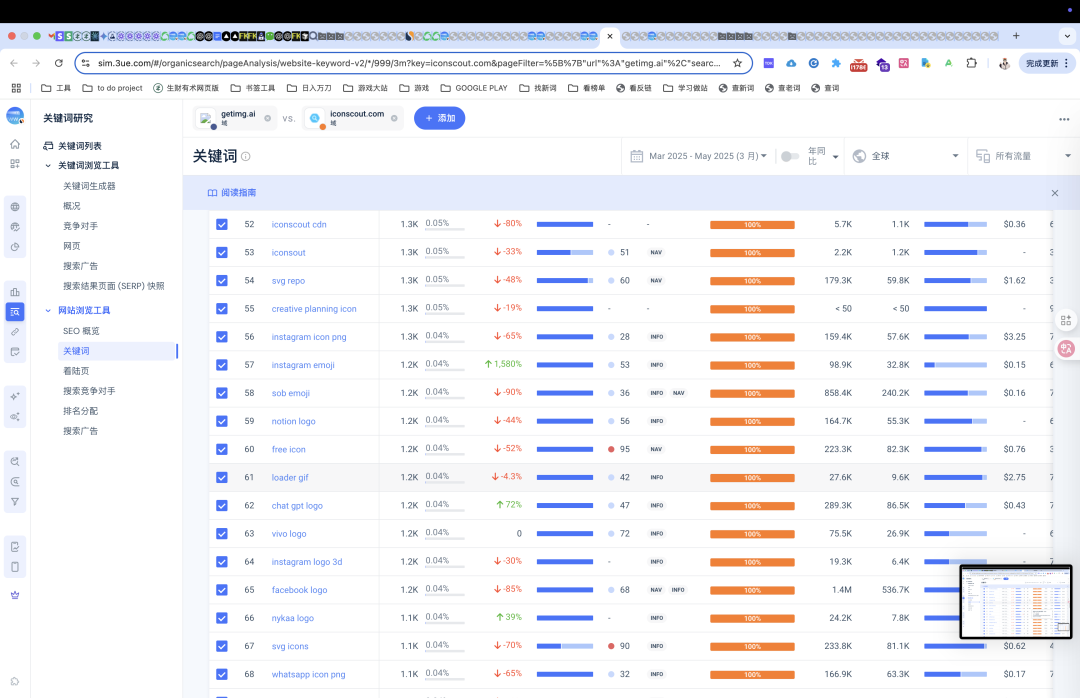Reload the page in browser toolbar
Viewport: 1080px width, 698px height.
point(59,63)
